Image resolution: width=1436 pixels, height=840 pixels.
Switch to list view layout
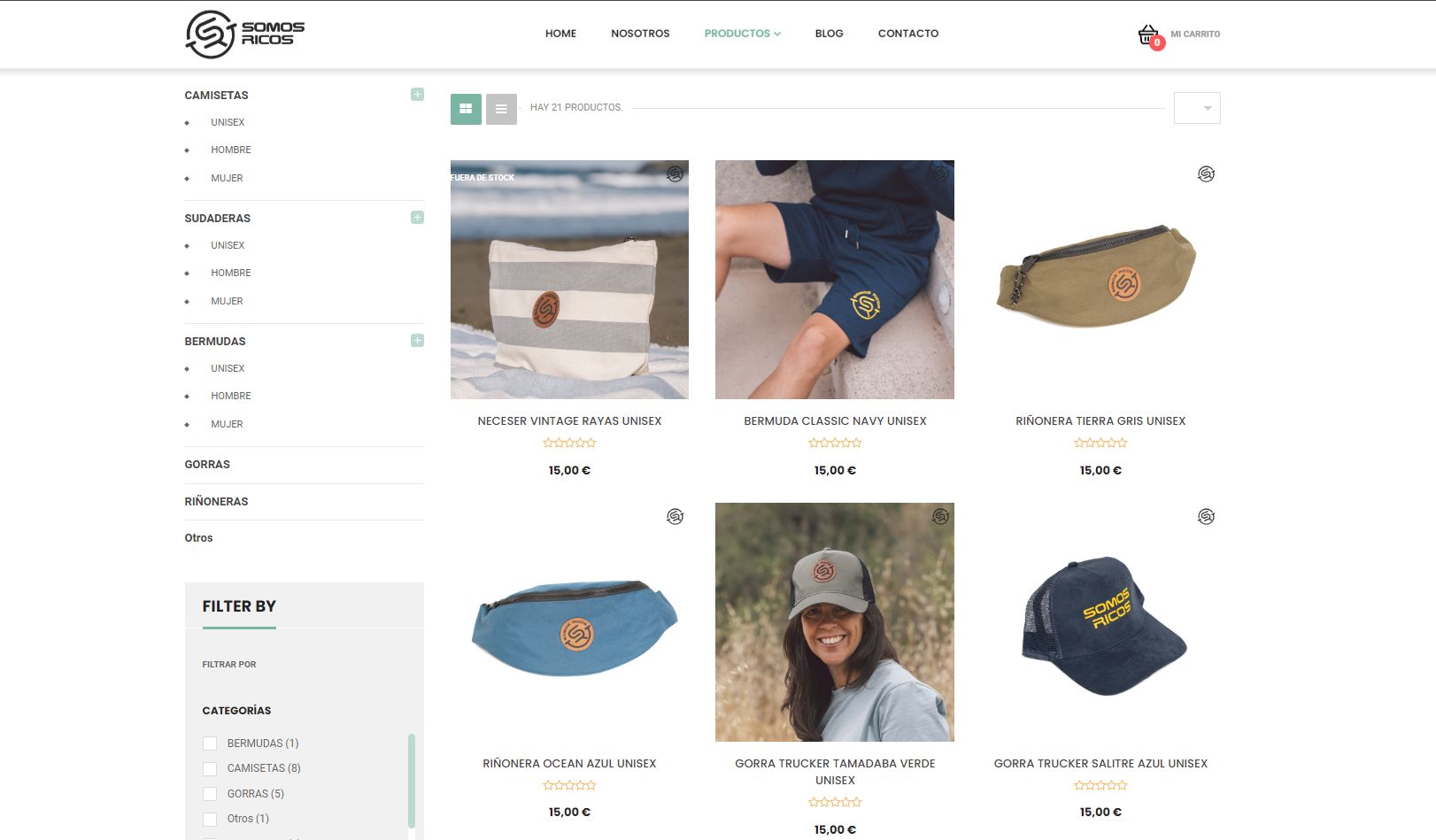pyautogui.click(x=501, y=109)
